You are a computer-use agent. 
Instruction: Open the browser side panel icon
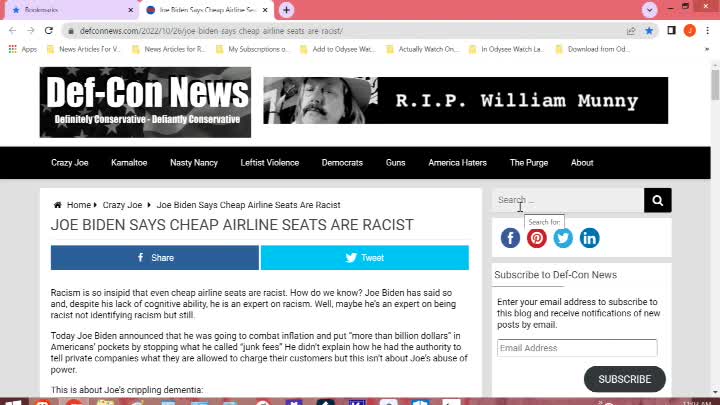point(671,30)
